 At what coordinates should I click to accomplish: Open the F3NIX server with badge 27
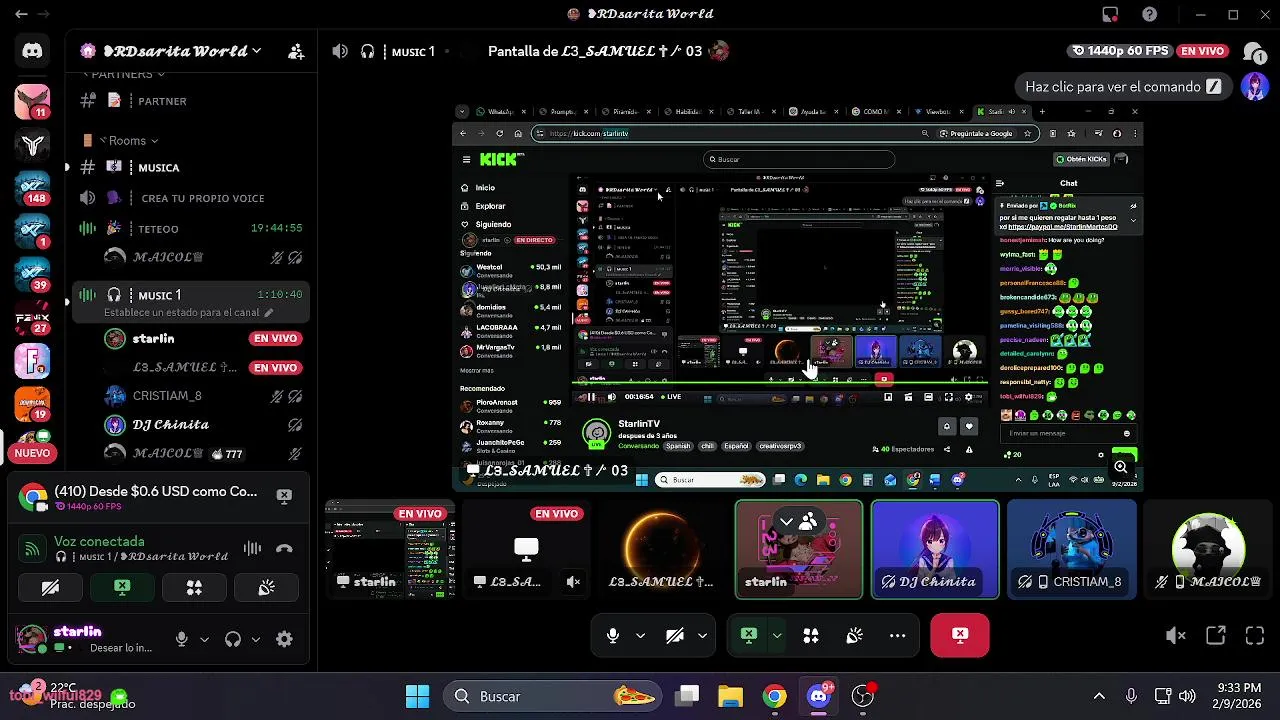(32, 318)
